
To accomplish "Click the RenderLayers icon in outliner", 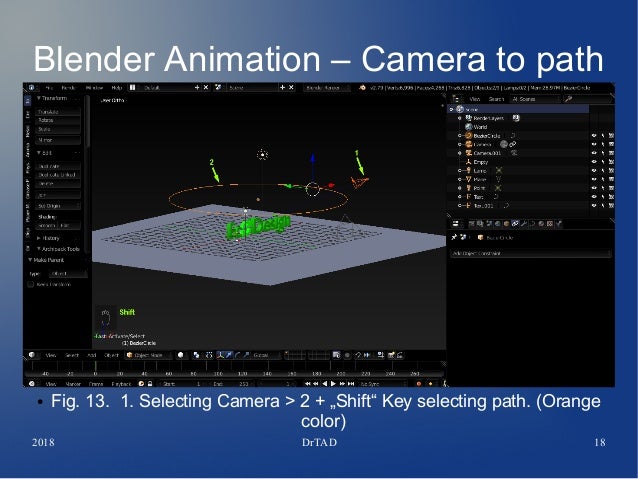I will 469,118.
